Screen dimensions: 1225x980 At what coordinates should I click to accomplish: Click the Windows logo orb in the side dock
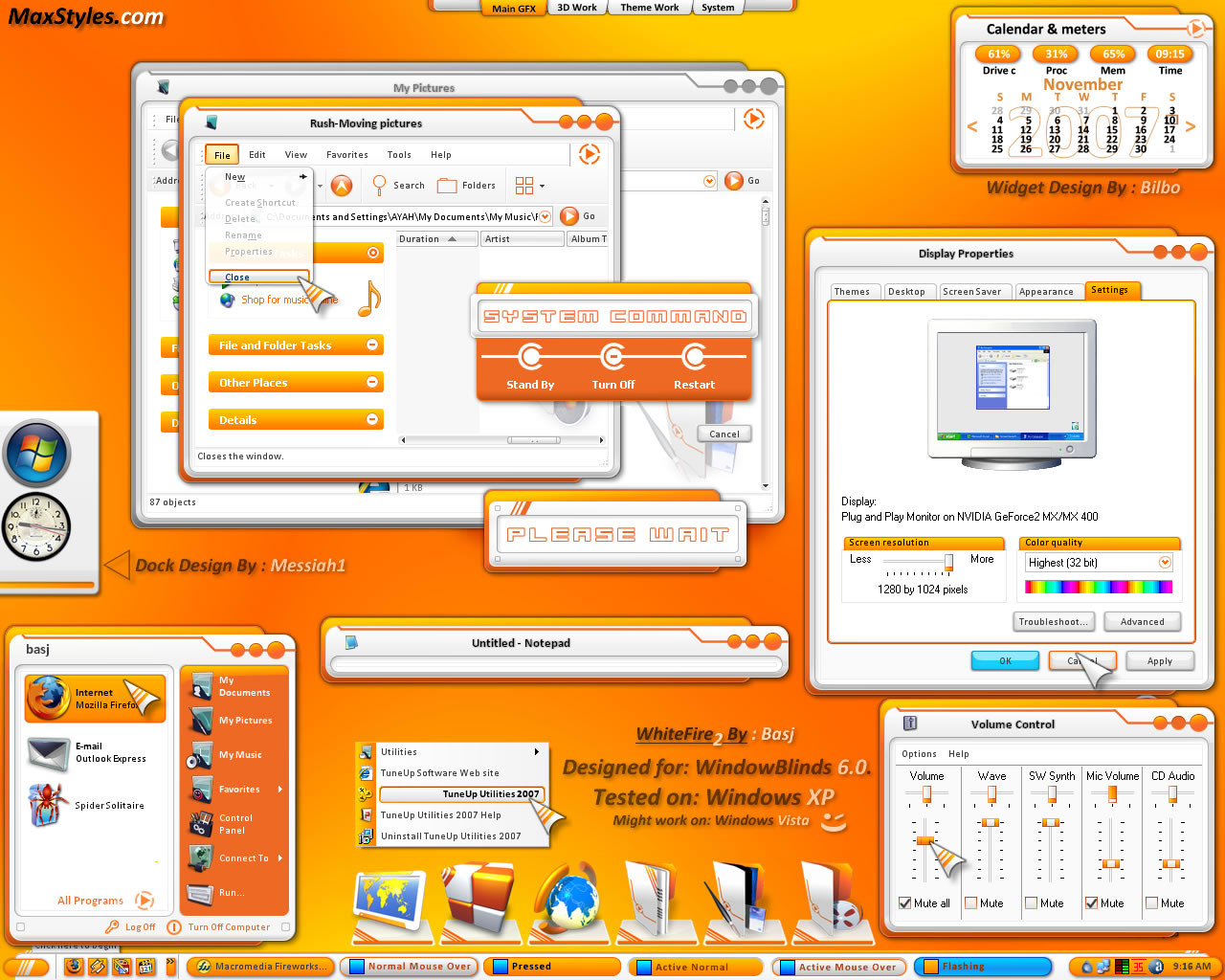(x=36, y=453)
